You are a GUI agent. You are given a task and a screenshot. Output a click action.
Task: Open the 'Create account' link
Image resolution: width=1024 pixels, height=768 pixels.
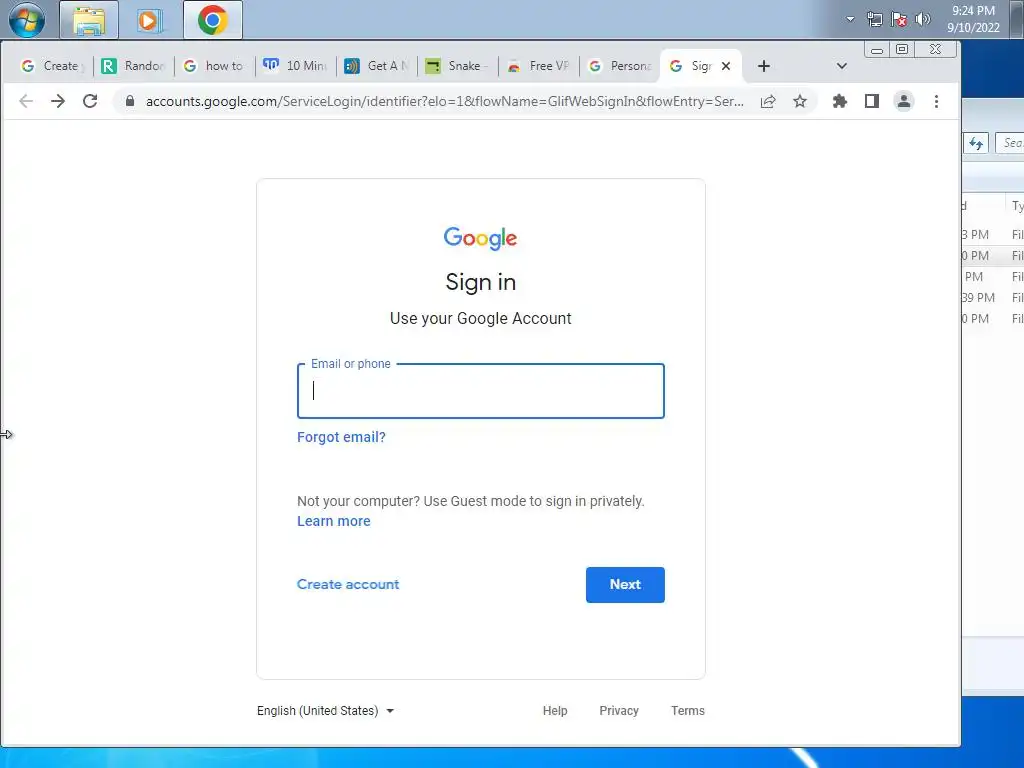348,584
